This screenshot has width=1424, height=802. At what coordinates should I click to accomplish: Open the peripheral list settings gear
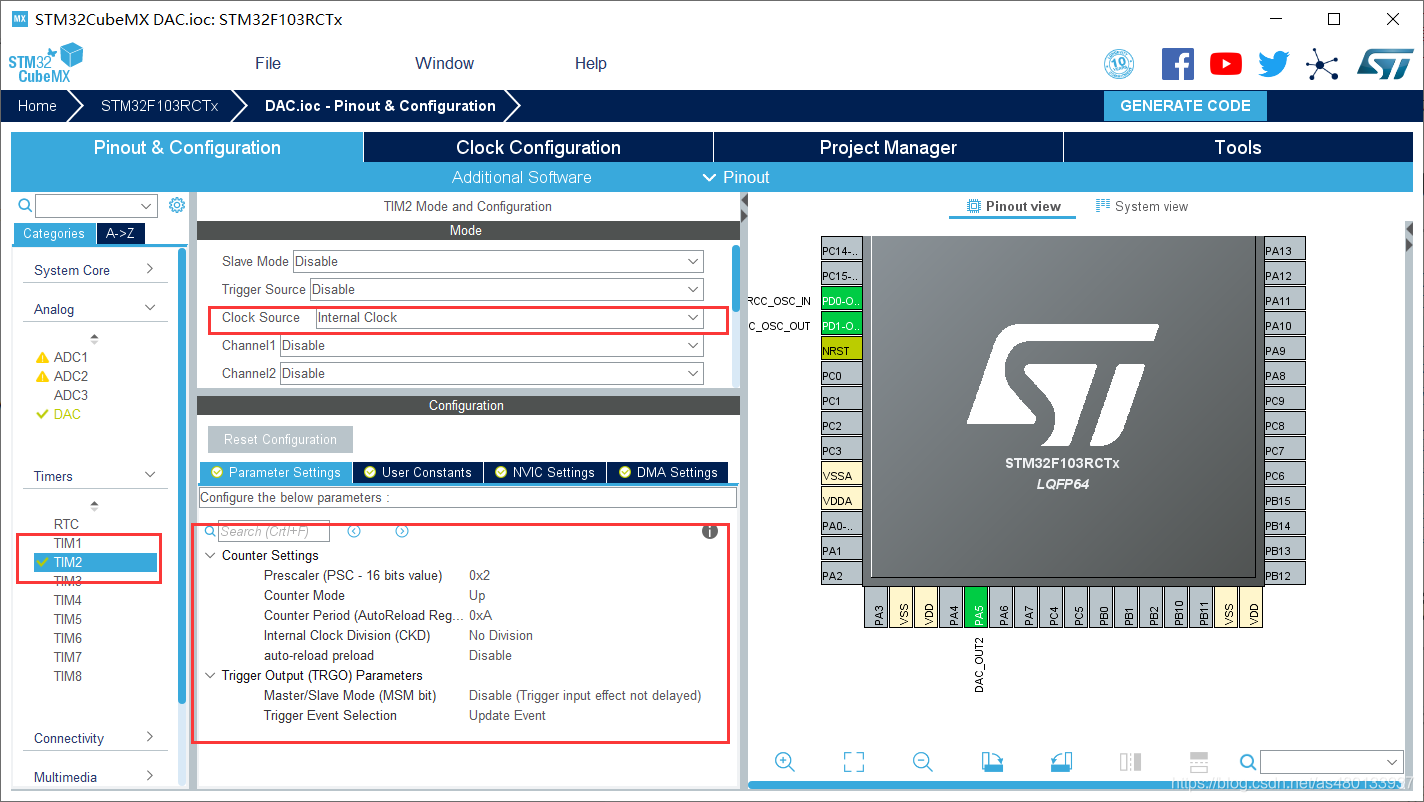tap(177, 205)
